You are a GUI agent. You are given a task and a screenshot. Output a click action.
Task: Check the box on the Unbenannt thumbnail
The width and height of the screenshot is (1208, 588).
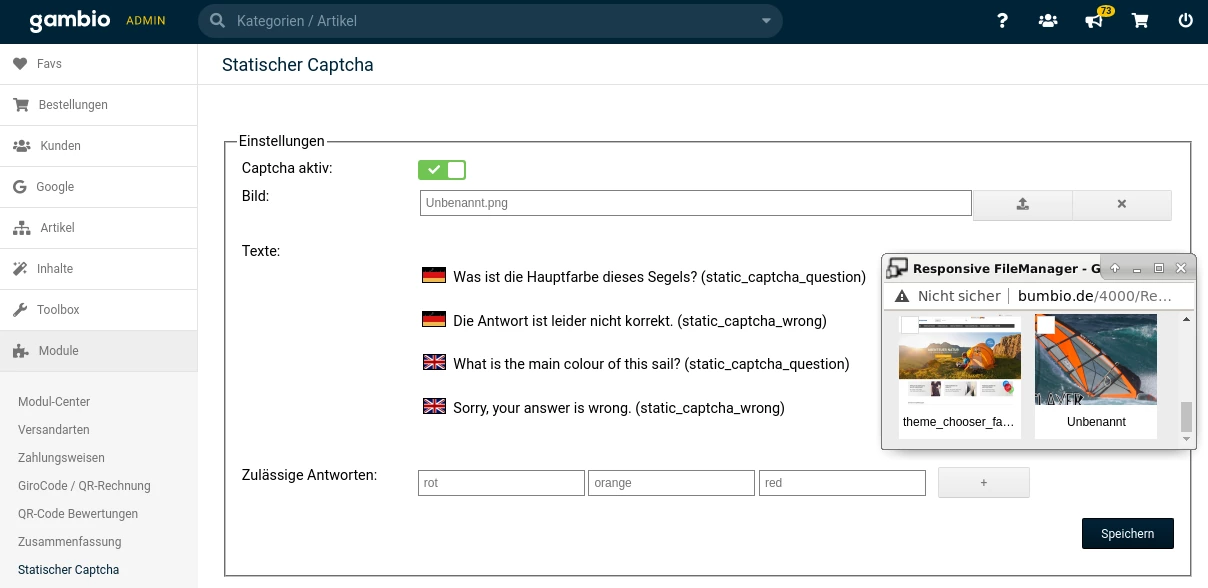pyautogui.click(x=1046, y=325)
